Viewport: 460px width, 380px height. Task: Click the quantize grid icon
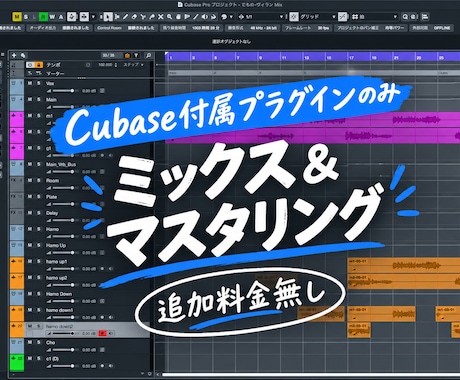pos(355,17)
